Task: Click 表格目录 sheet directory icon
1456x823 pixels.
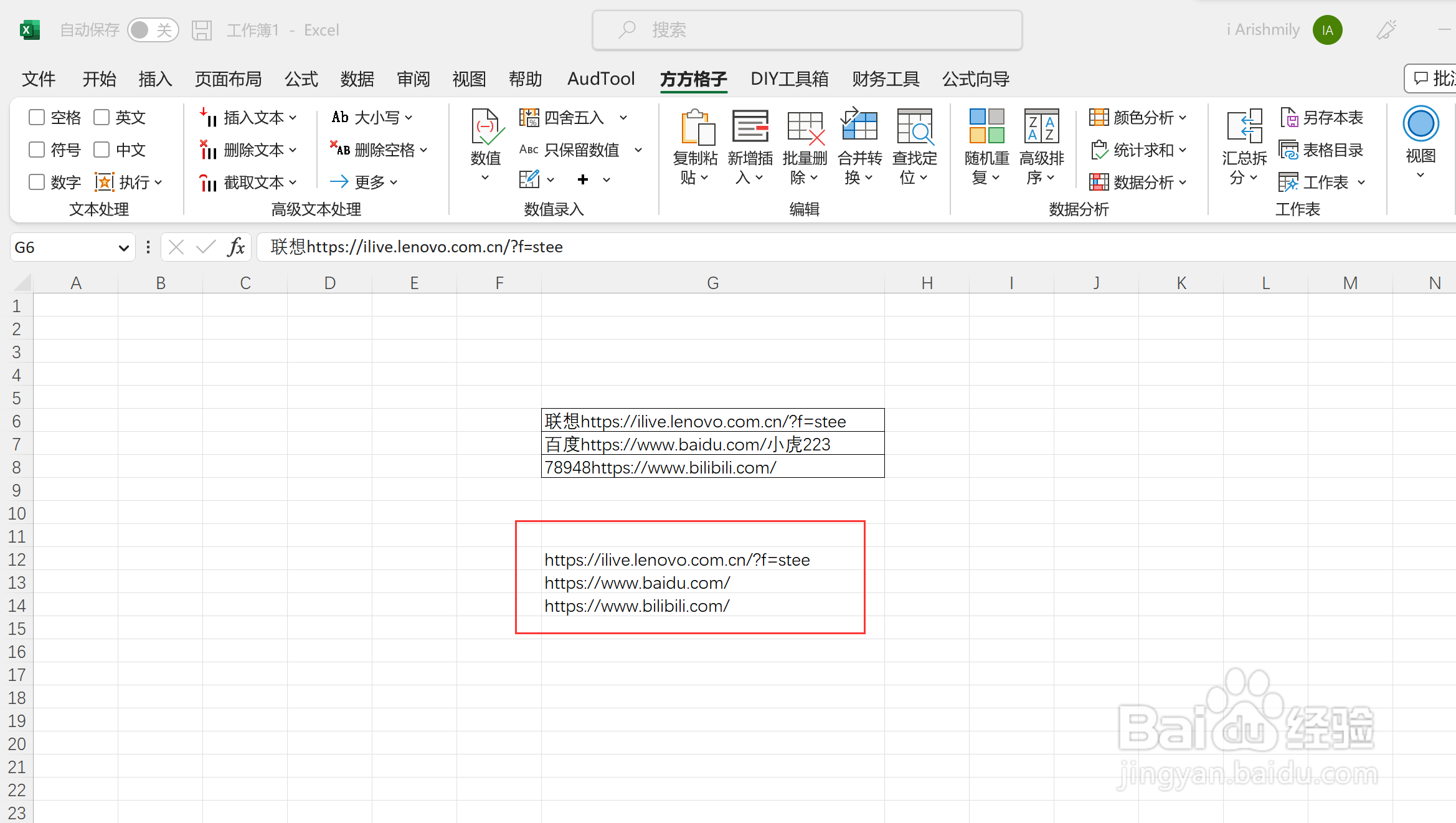Action: (x=1288, y=150)
